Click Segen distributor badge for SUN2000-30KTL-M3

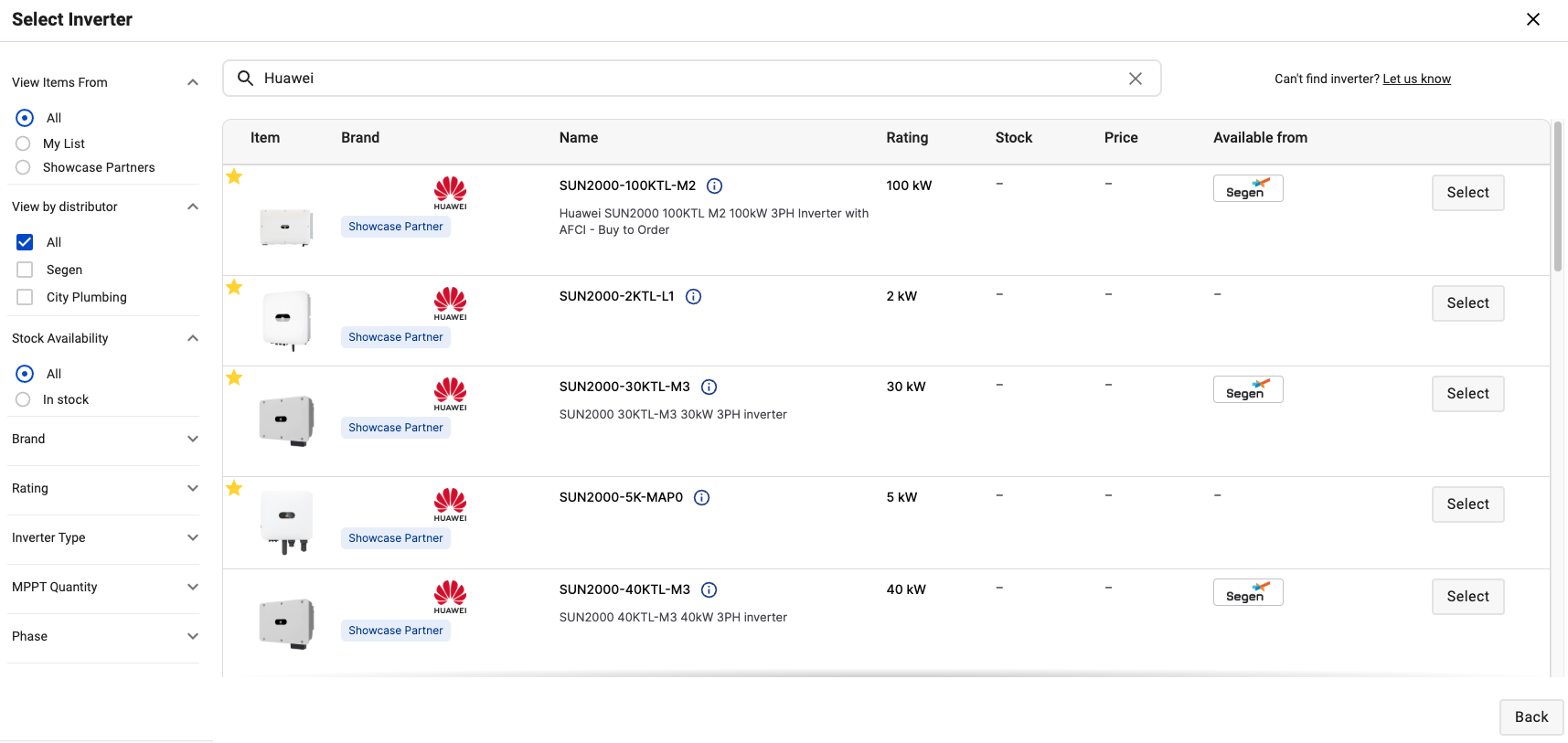(x=1248, y=389)
